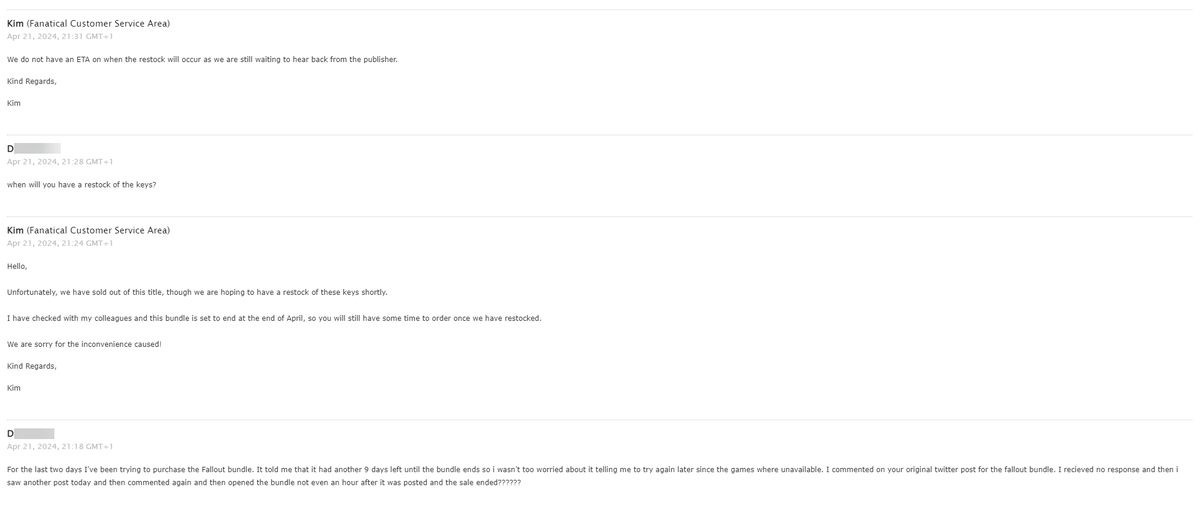
Task: Click the 'when will you have a restock' message
Action: pos(81,184)
